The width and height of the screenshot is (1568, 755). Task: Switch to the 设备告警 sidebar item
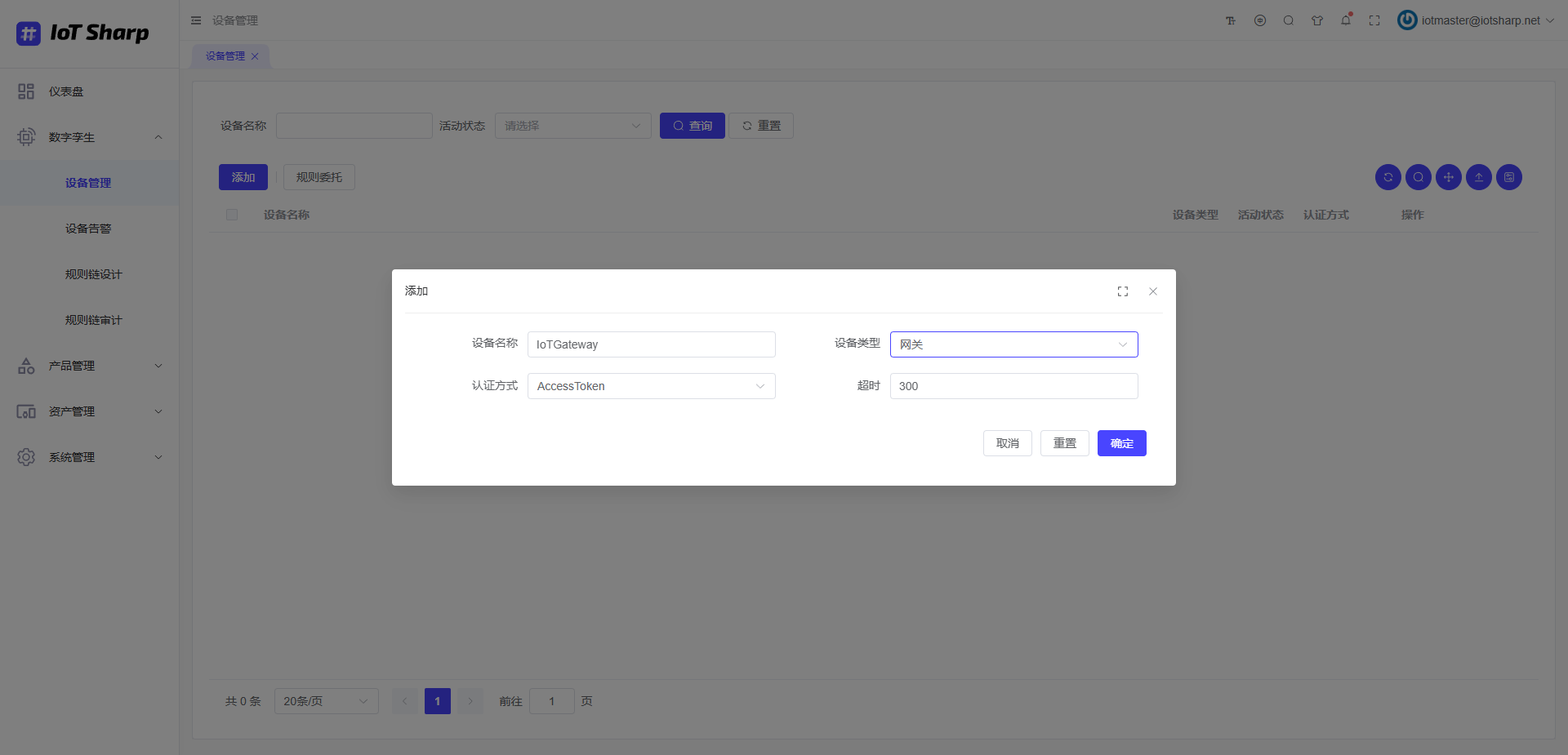pyautogui.click(x=88, y=228)
